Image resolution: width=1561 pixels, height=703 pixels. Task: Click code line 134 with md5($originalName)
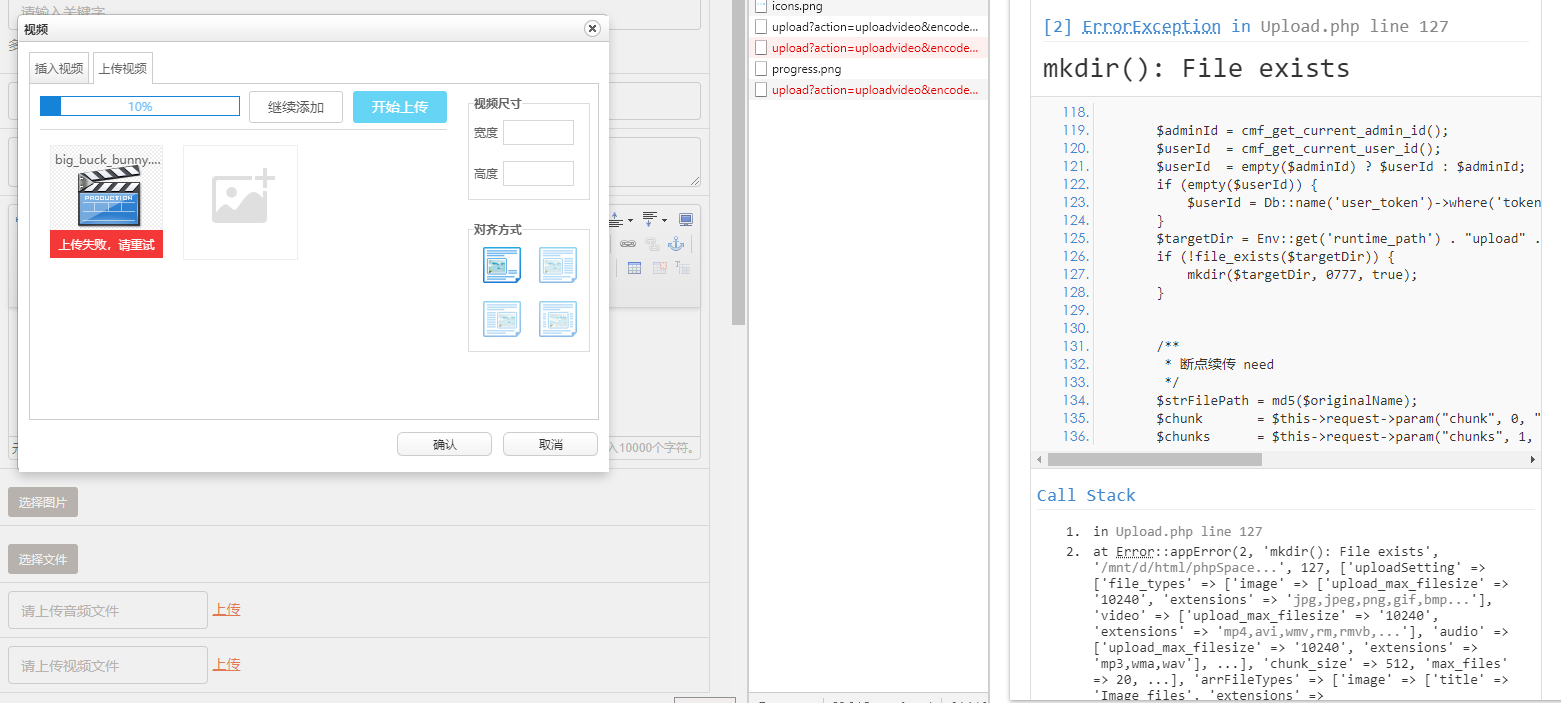pyautogui.click(x=1285, y=400)
